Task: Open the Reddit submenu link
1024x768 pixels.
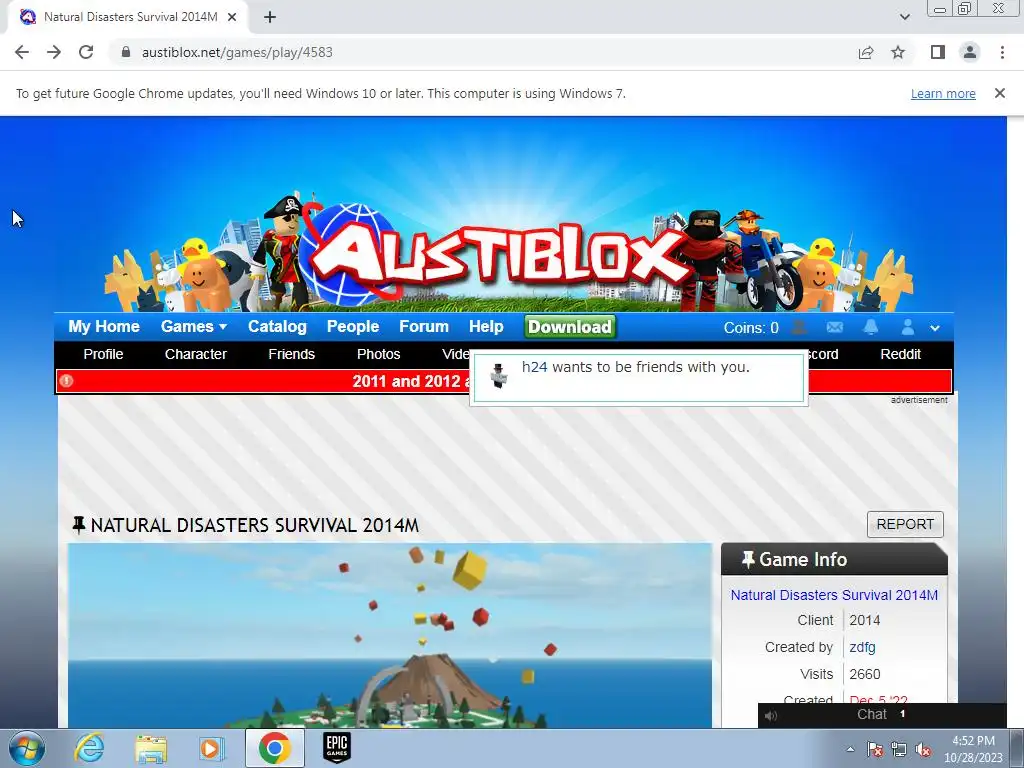Action: (x=901, y=354)
